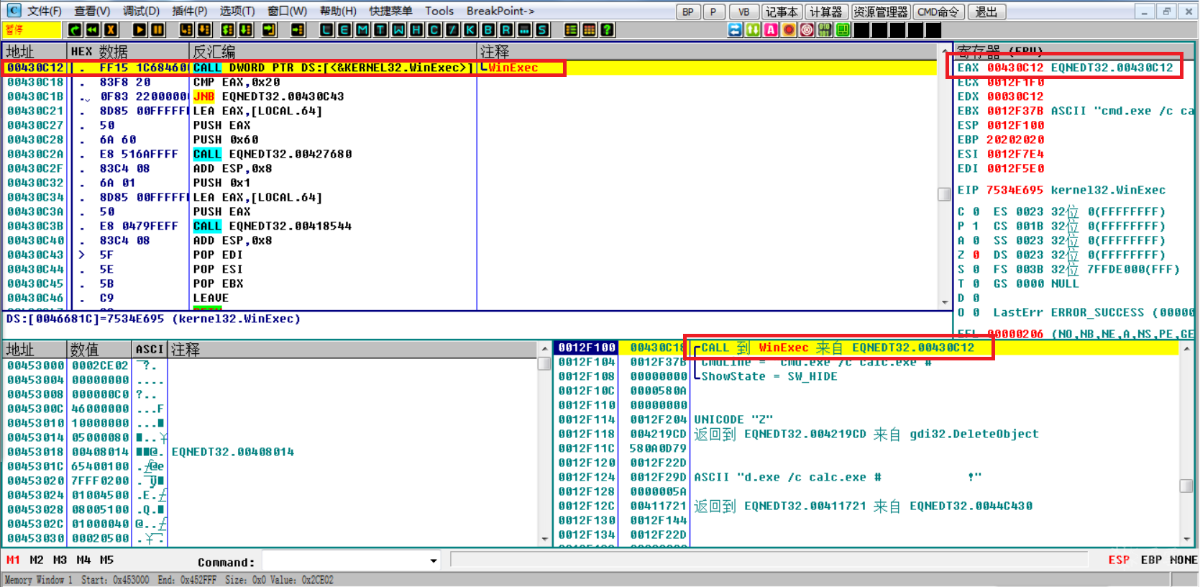Expand the BreakPoint-> menu
Viewport: 1200px width, 587px height.
click(500, 11)
